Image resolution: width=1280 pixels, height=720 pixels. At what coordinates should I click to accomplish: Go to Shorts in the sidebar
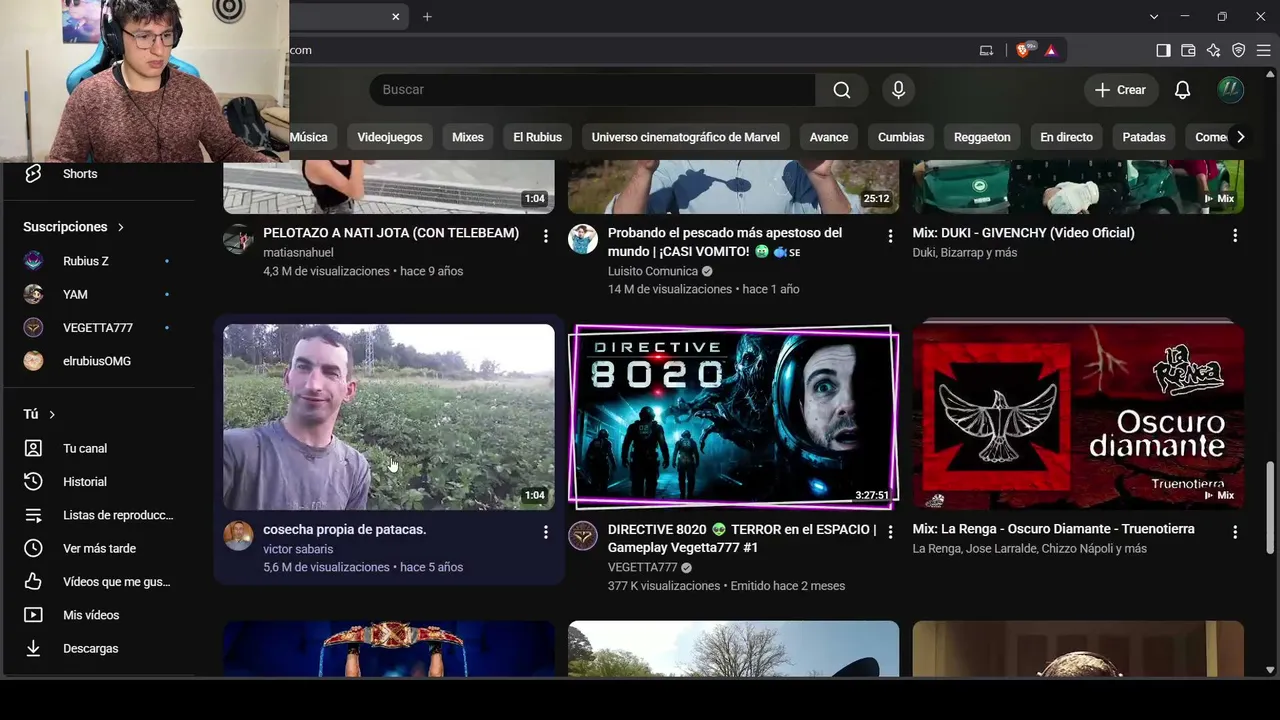(80, 174)
